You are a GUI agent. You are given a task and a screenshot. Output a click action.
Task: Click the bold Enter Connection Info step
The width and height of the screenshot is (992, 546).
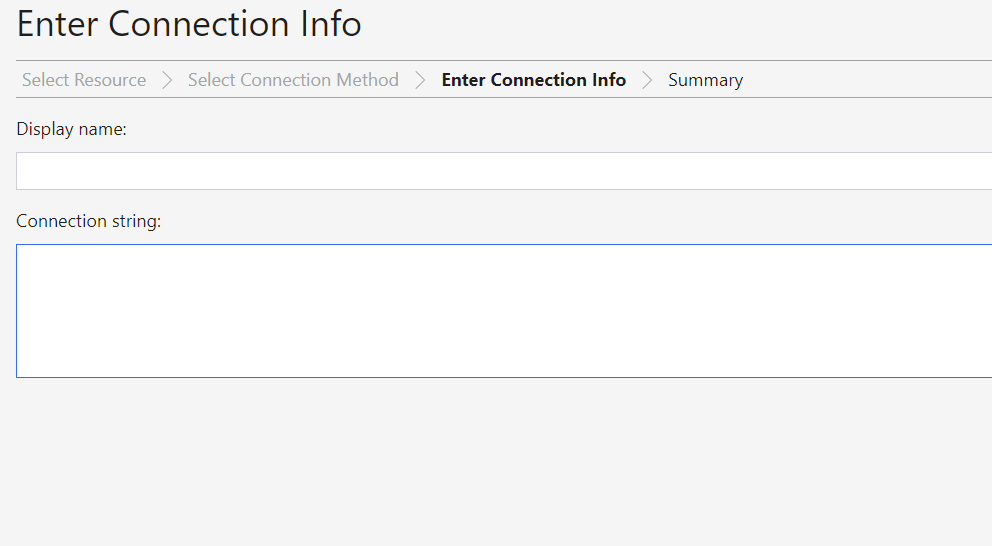point(533,80)
